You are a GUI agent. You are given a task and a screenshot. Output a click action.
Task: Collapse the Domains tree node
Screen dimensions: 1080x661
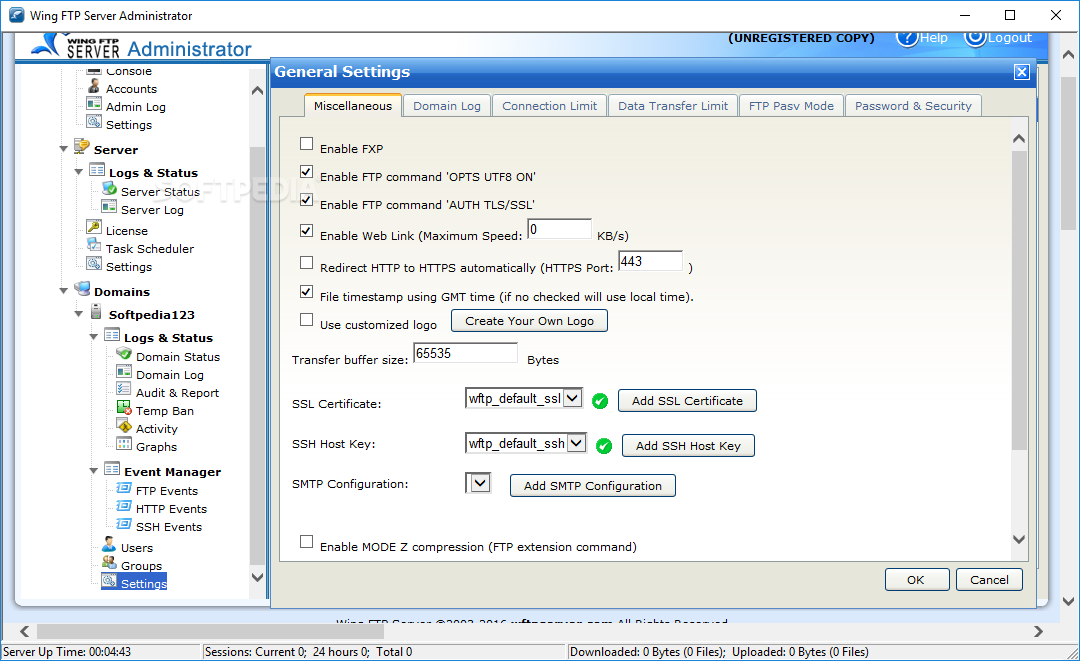[x=63, y=291]
